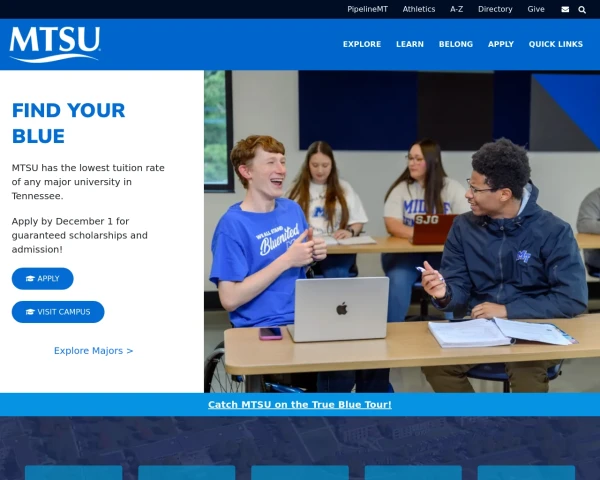Open the True Blue Tour banner link
This screenshot has height=480, width=600.
coord(300,405)
